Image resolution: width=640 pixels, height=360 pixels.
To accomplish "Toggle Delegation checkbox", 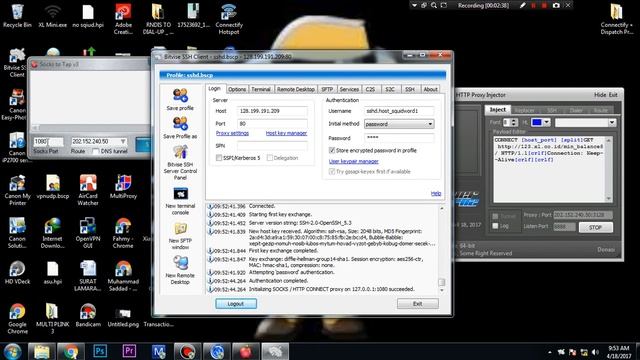I will pos(269,158).
